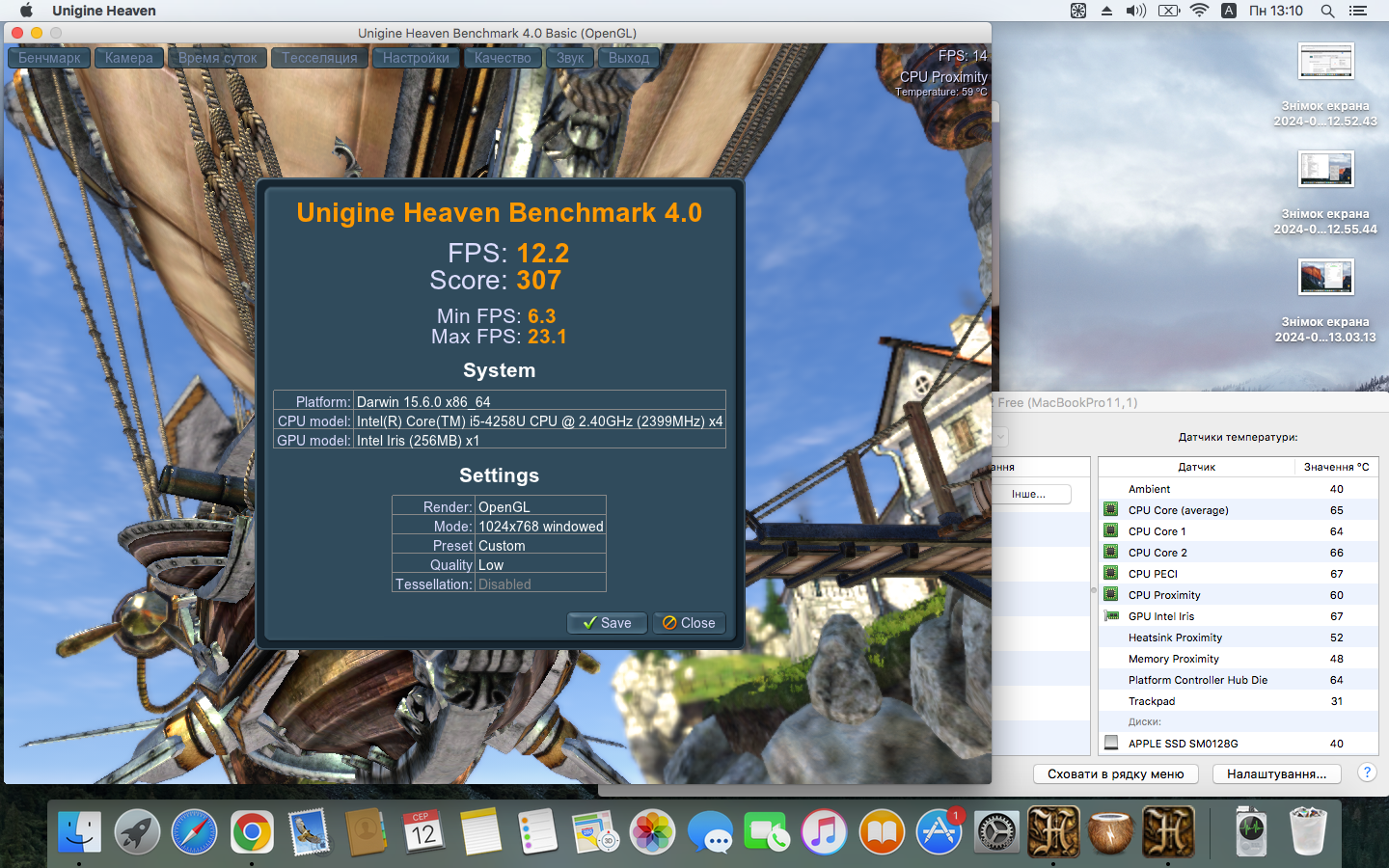1389x868 pixels.
Task: Click Сховати в рядку меню button
Action: 1116,773
